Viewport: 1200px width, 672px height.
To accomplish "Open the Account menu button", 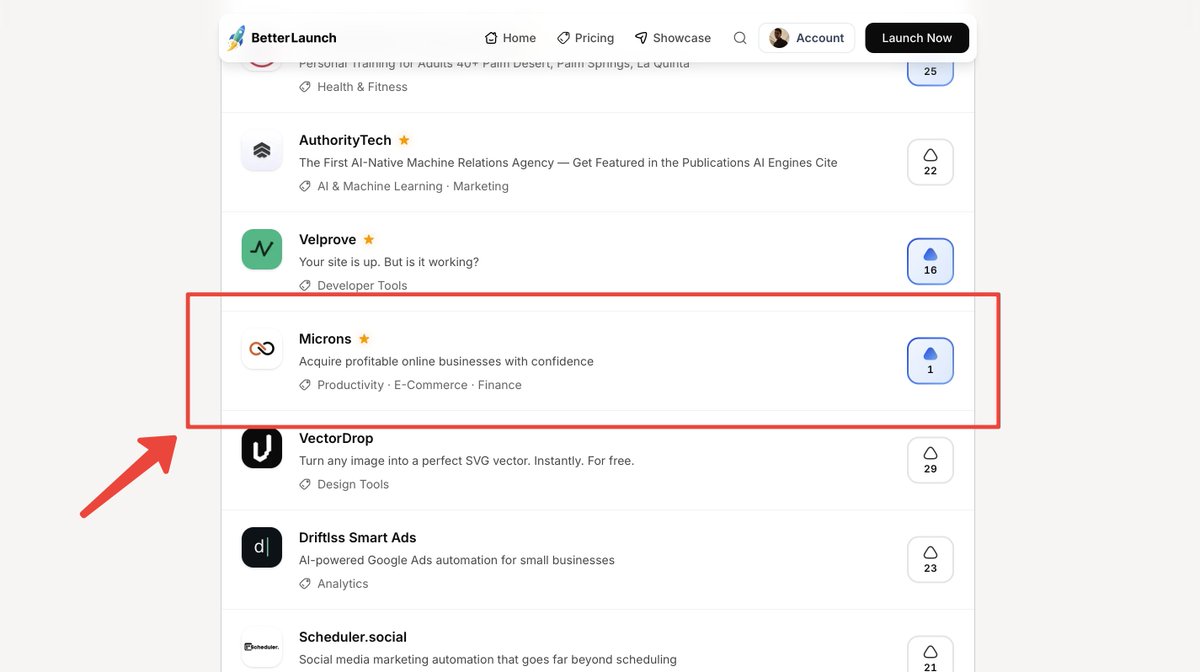I will tap(807, 38).
